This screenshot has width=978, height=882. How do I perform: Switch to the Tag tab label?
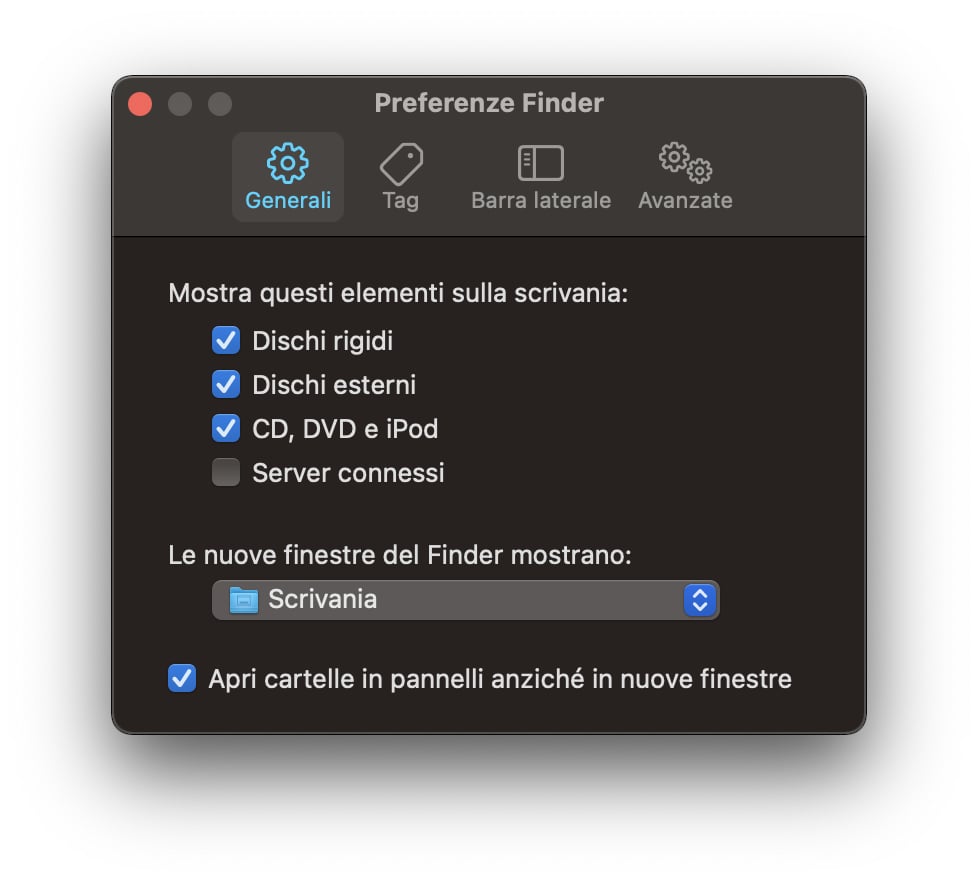click(400, 201)
